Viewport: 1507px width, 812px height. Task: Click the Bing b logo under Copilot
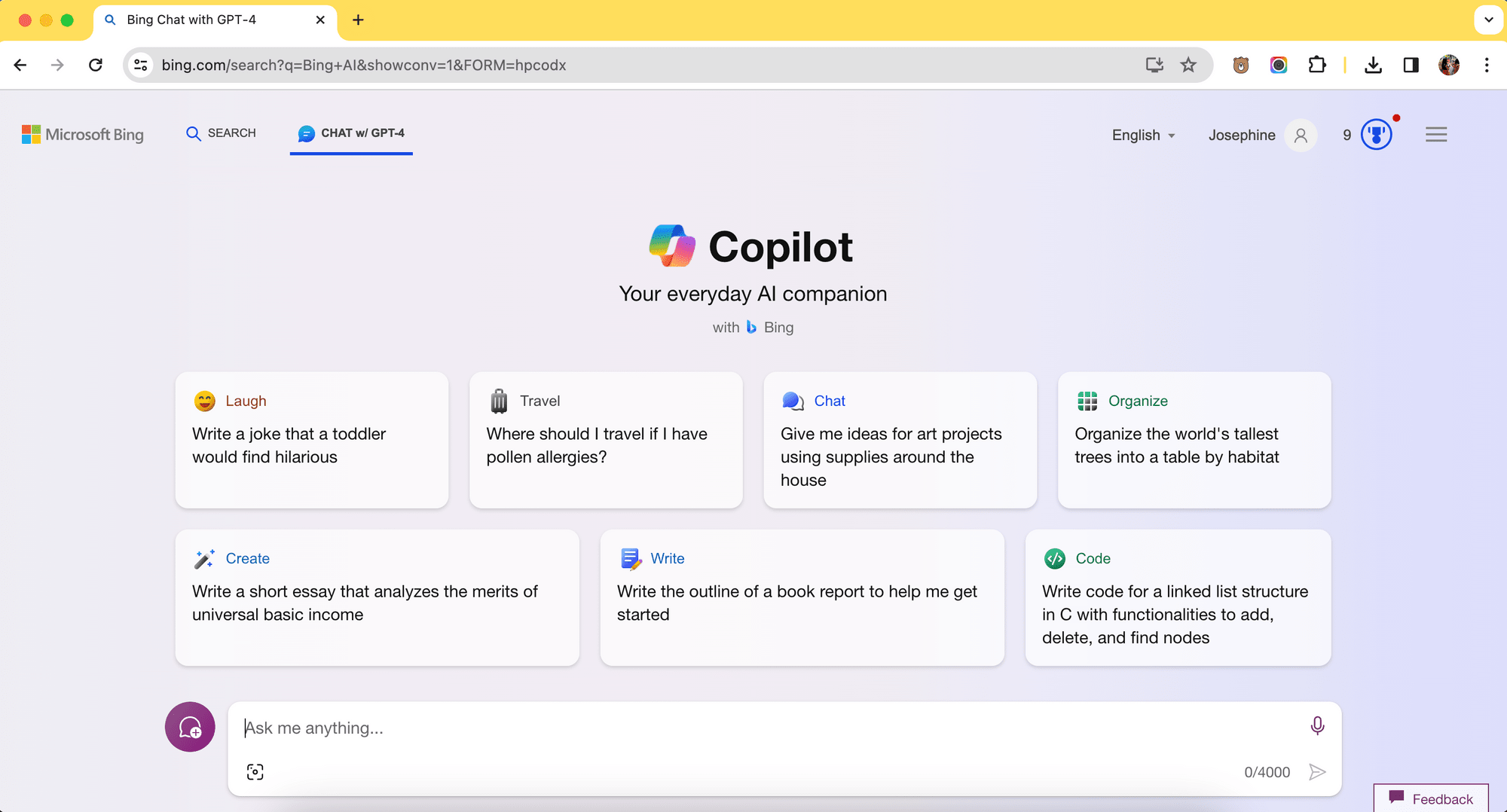pos(751,327)
